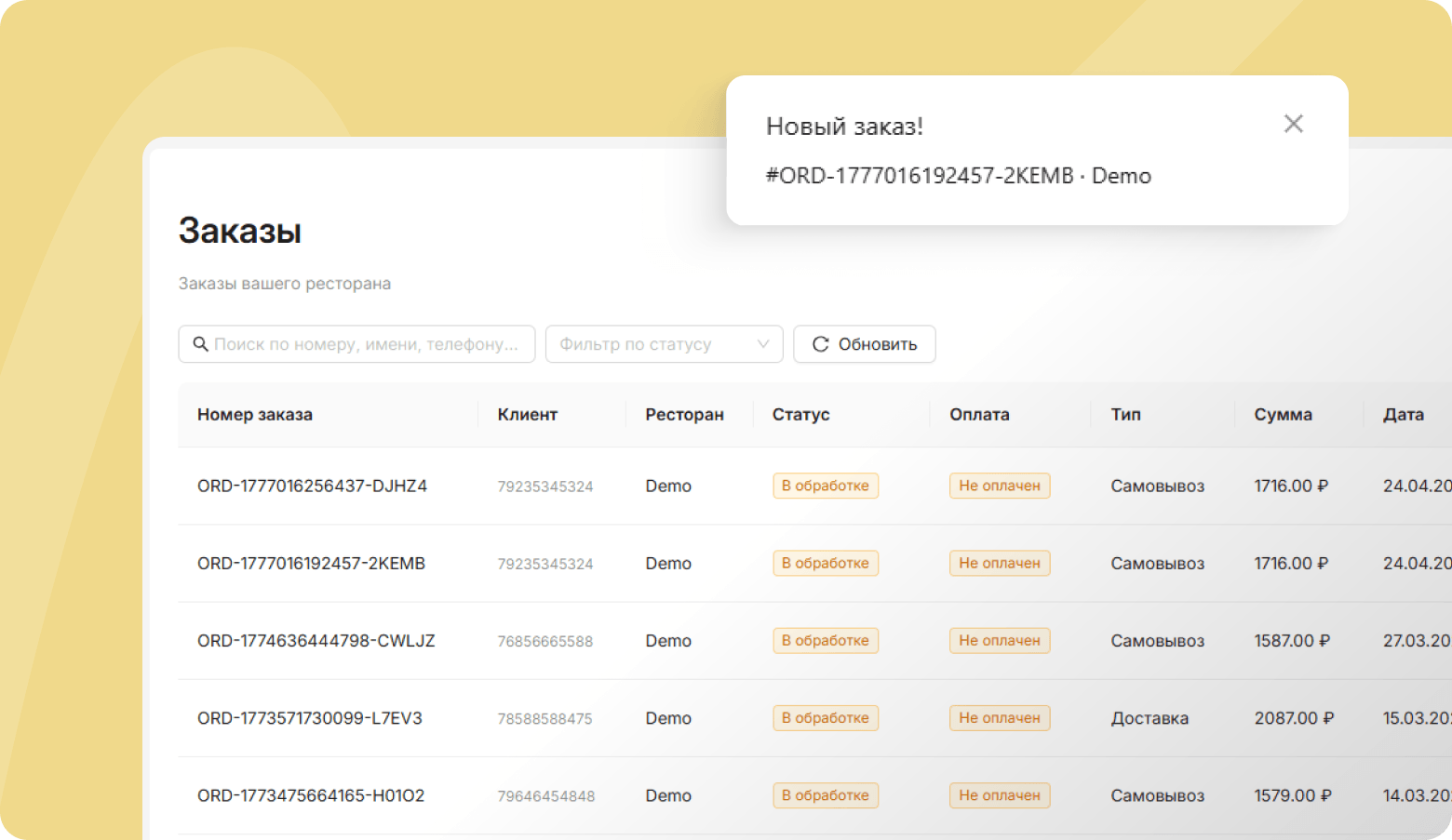Screen dimensions: 1452x840
Task: Click the 27.03 date cell
Action: [1417, 641]
